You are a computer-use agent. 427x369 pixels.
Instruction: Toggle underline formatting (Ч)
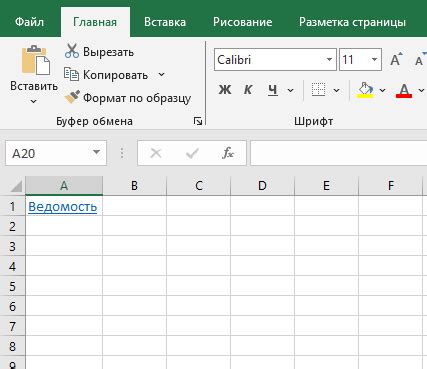coord(273,90)
